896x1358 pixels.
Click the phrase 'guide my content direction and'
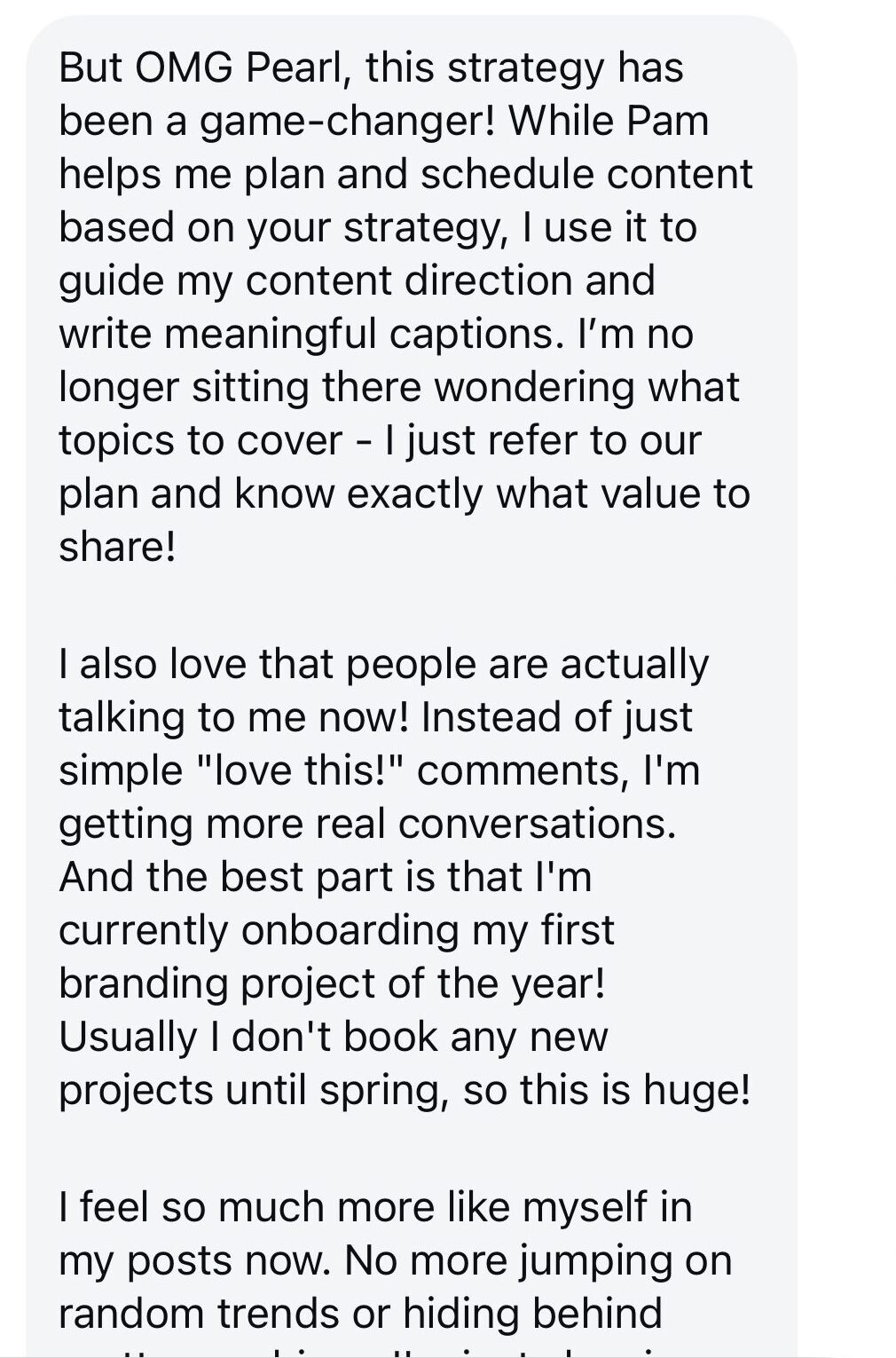[357, 280]
